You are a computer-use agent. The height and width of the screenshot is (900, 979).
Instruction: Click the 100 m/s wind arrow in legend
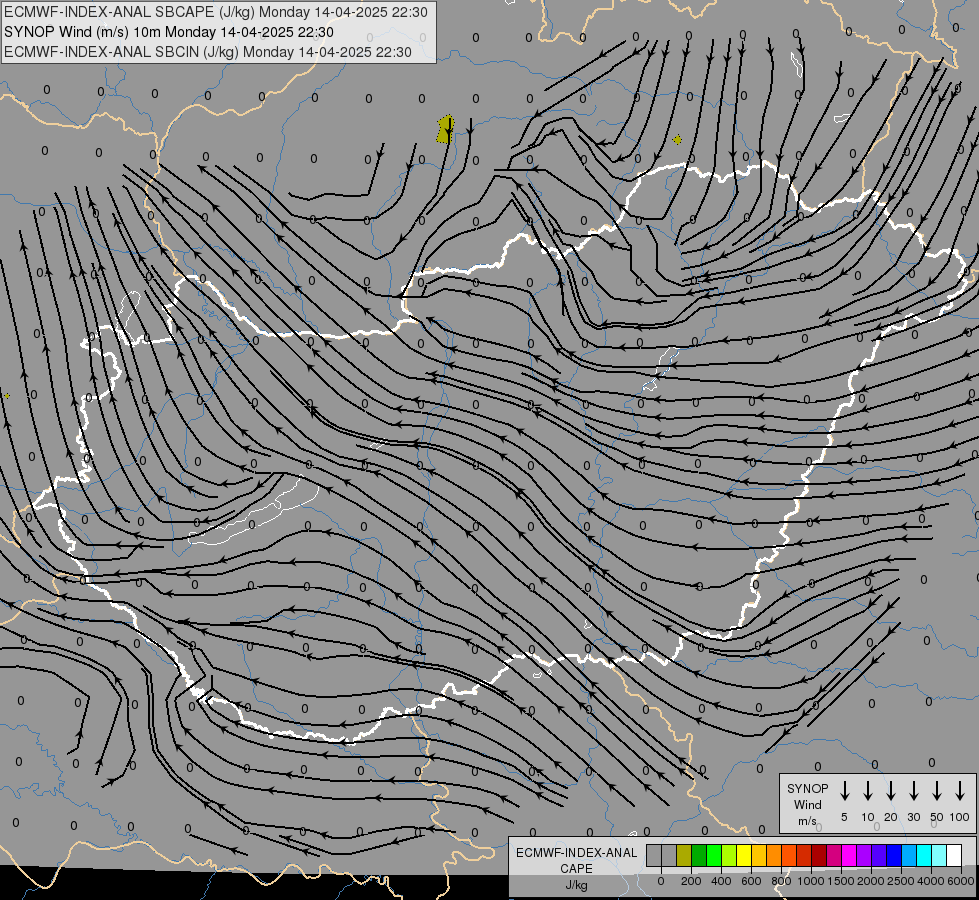pos(960,791)
